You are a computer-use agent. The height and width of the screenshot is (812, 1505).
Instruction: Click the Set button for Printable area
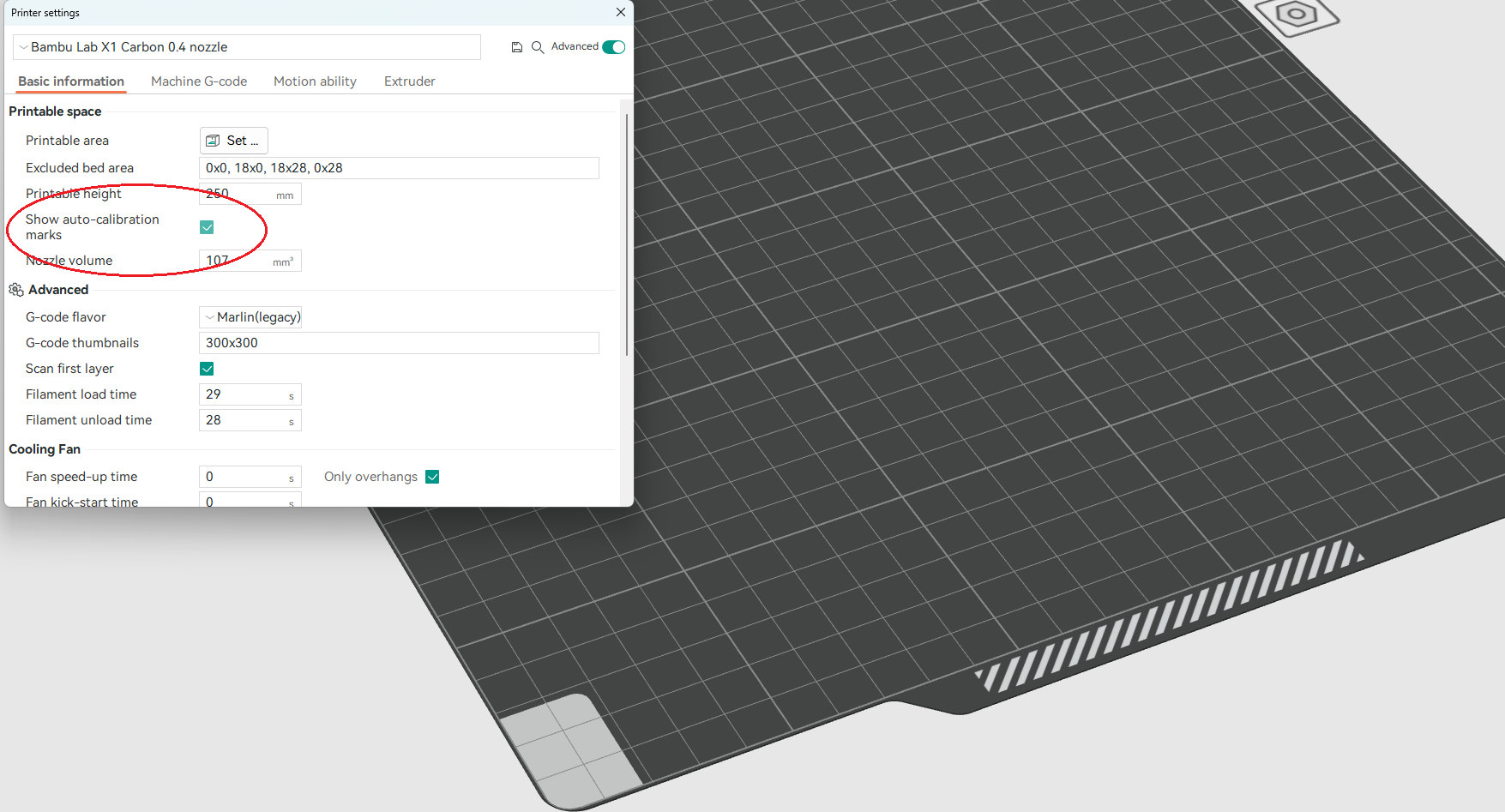pos(233,140)
